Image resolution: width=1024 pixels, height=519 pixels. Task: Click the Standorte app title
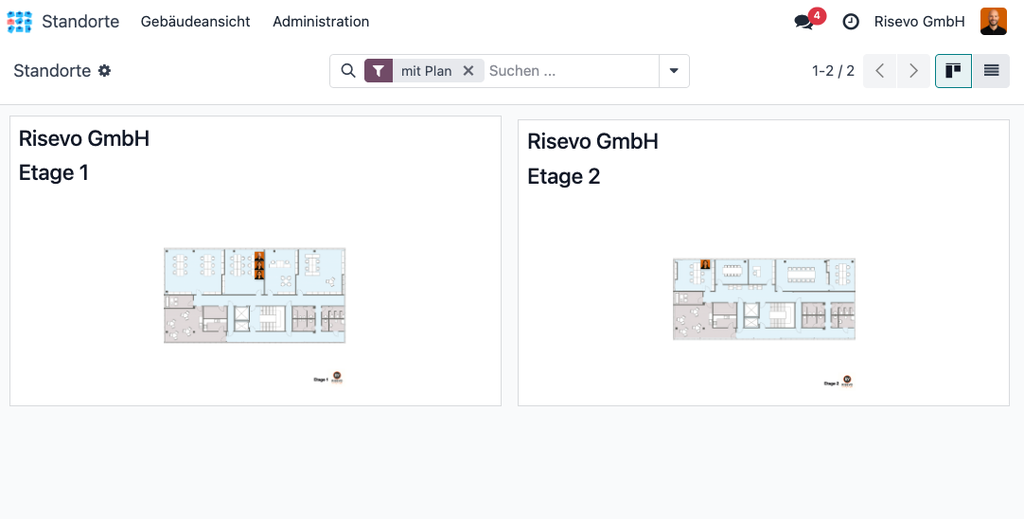(80, 21)
